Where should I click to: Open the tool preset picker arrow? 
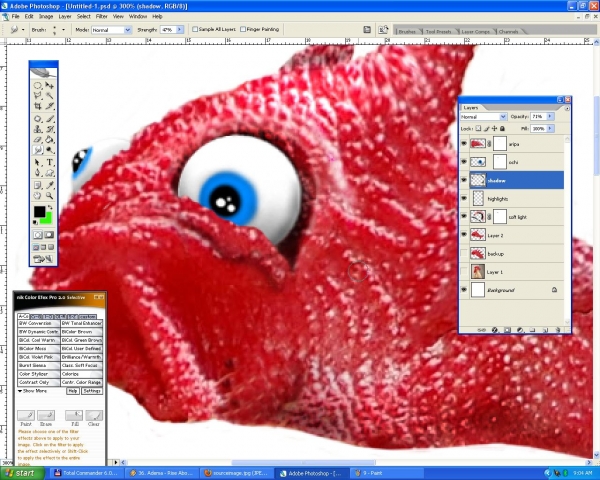23,29
